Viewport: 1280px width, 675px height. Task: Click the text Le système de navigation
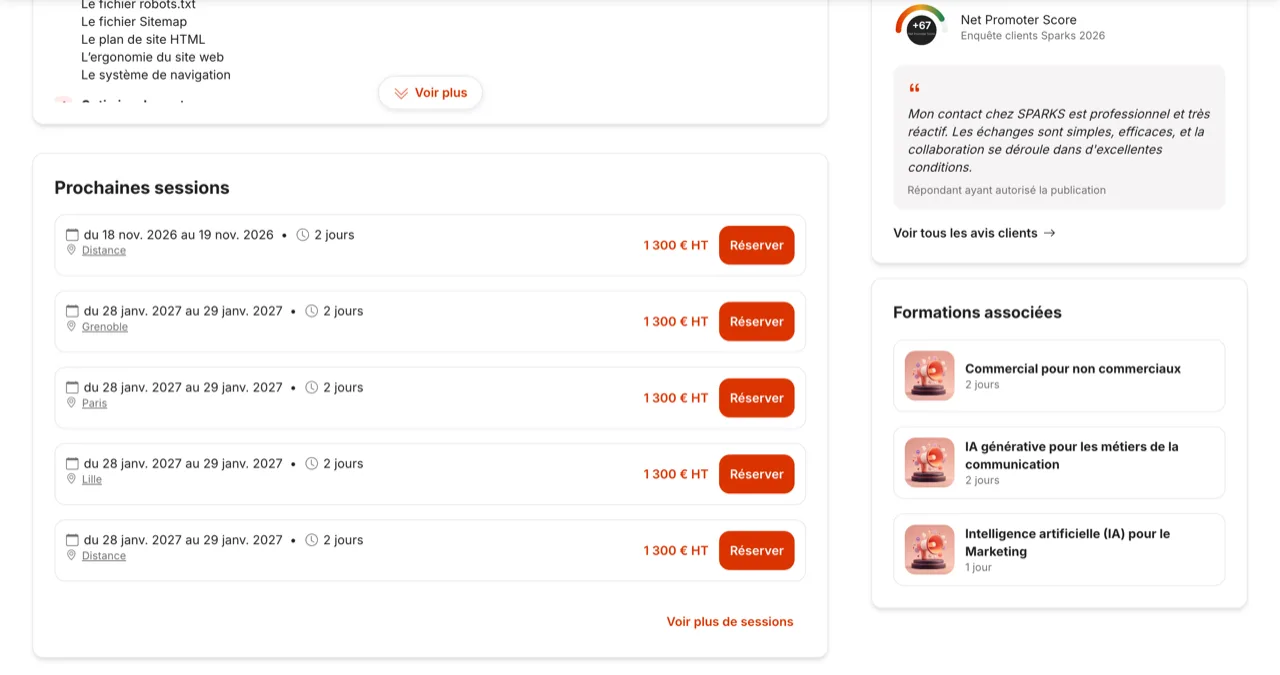tap(156, 75)
